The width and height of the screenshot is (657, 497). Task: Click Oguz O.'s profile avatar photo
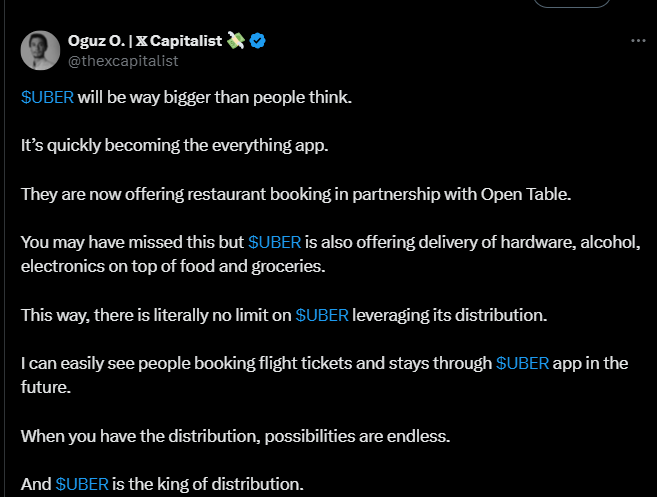[40, 50]
